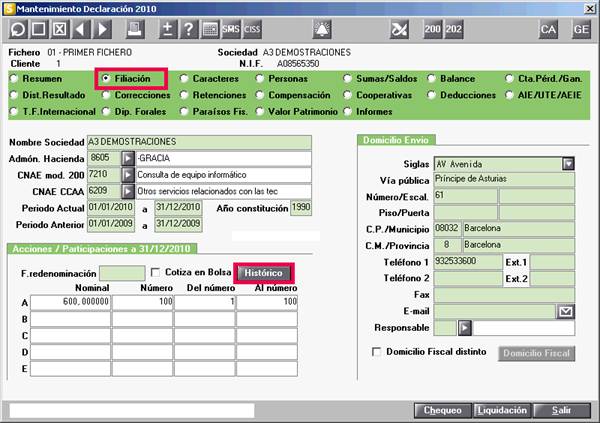The height and width of the screenshot is (423, 600).
Task: Click the Histórico button
Action: pos(264,273)
